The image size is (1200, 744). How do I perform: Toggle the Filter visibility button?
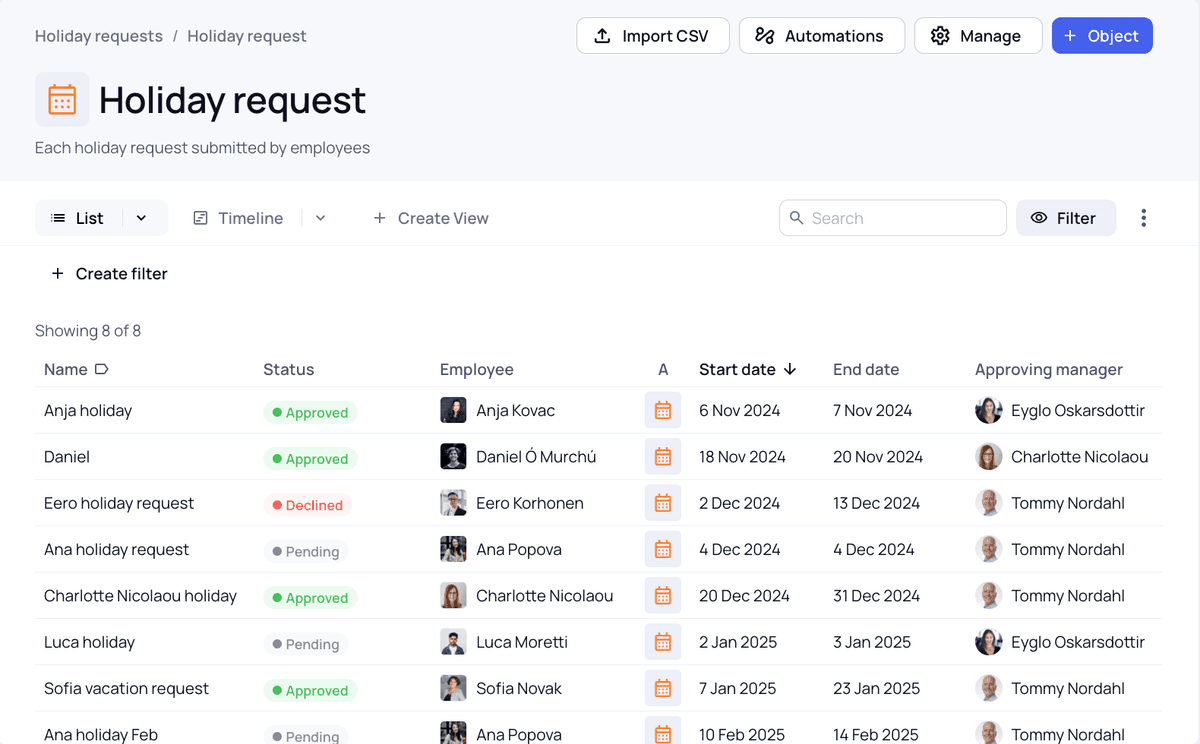pyautogui.click(x=1065, y=218)
